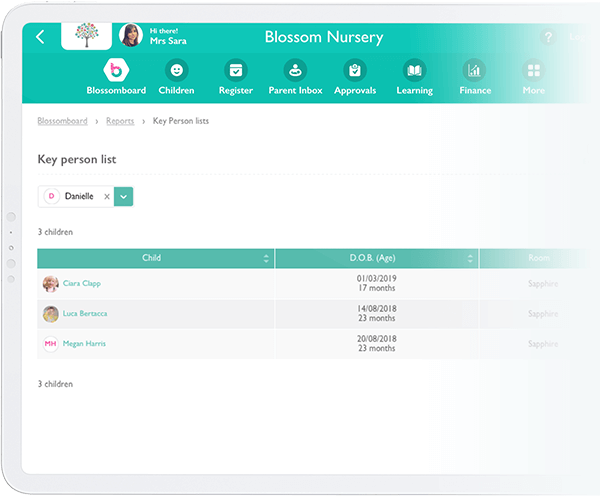Click Luca Bertacca's photo thumbnail
The width and height of the screenshot is (600, 496).
[51, 314]
